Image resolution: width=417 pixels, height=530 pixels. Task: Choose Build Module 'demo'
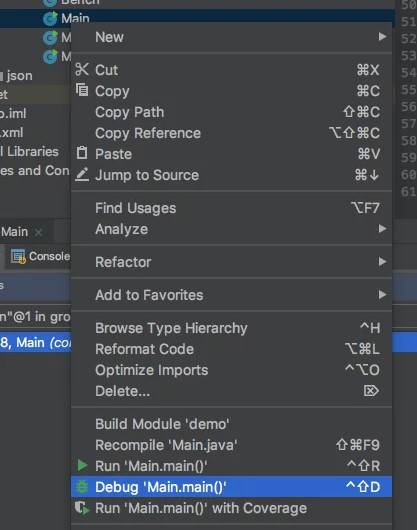click(231, 424)
